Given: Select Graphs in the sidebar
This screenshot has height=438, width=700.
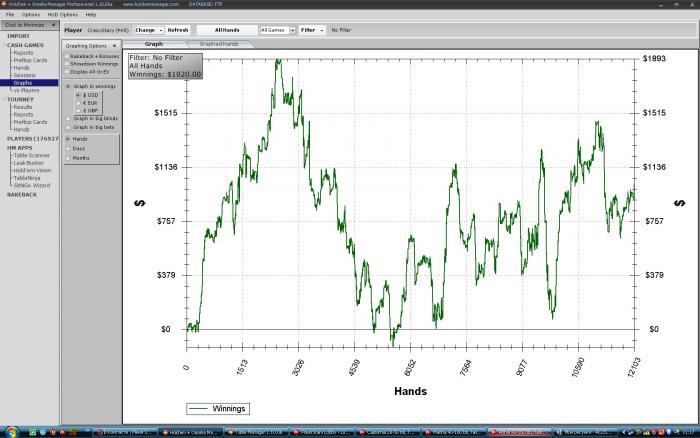Looking at the screenshot, I should [x=29, y=83].
